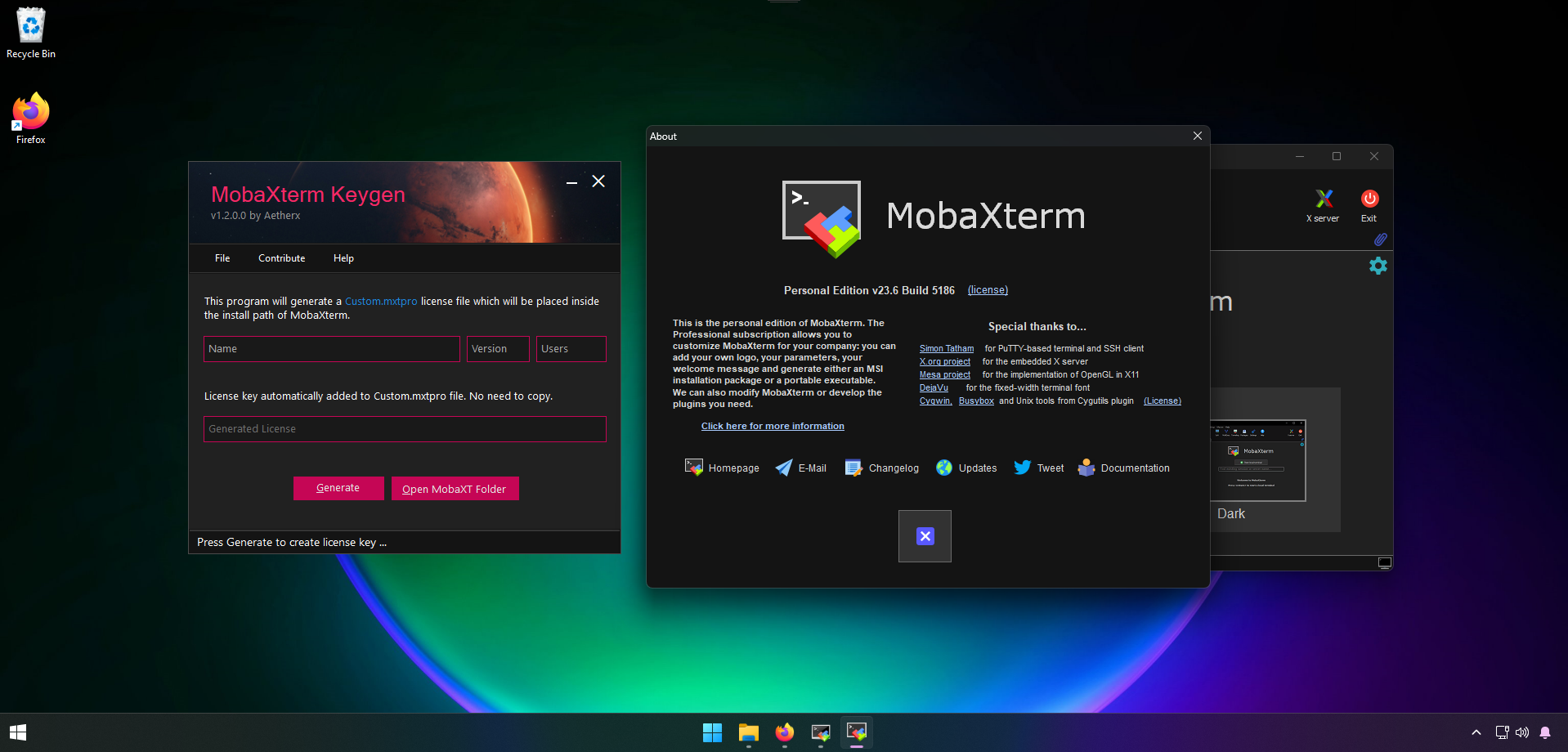Minimize the MobaXterm main window
The height and width of the screenshot is (752, 1568).
tap(1300, 156)
